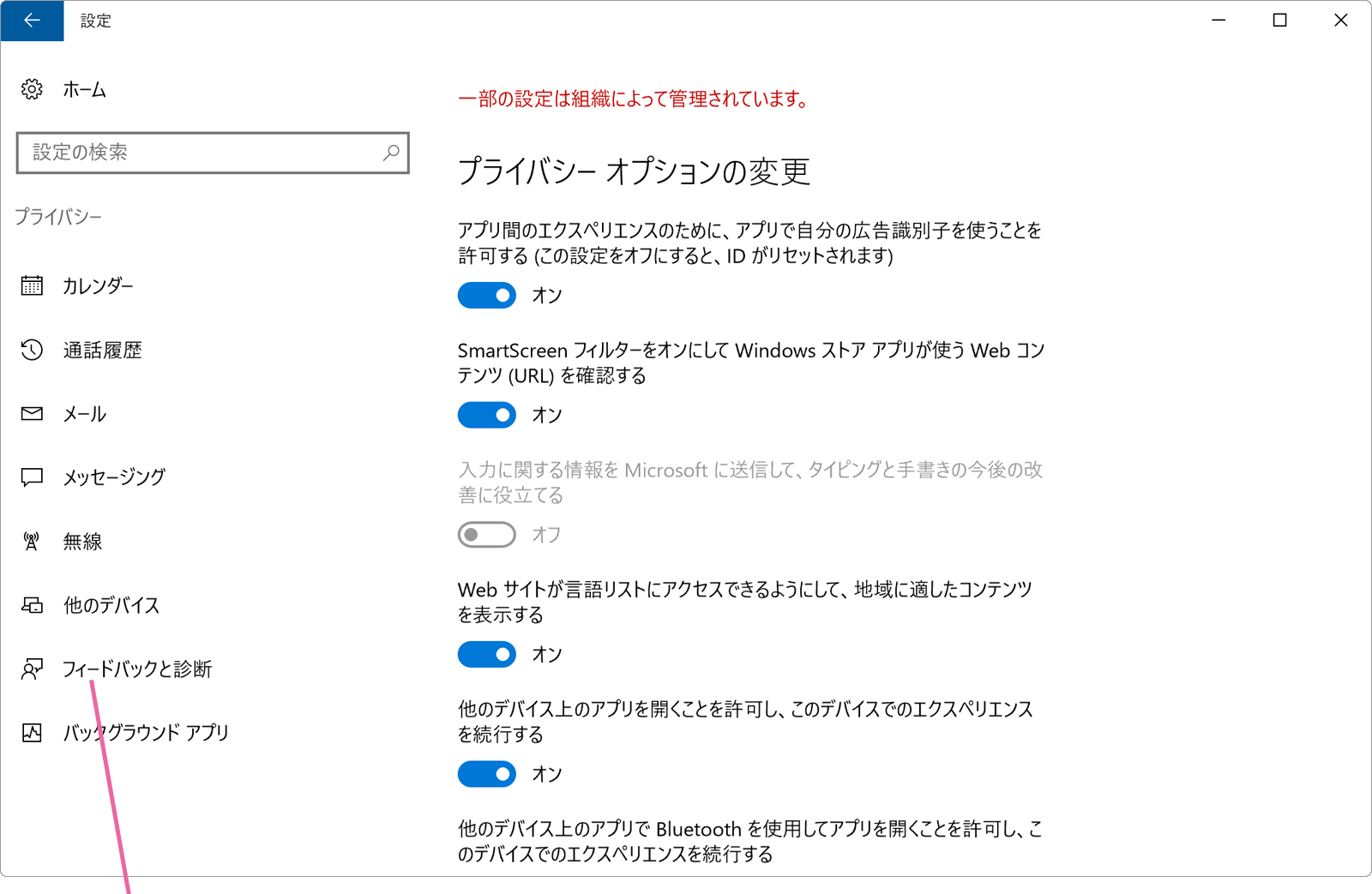Turn off the advertising ID toggle
Viewport: 1372px width, 894px height.
[x=487, y=295]
